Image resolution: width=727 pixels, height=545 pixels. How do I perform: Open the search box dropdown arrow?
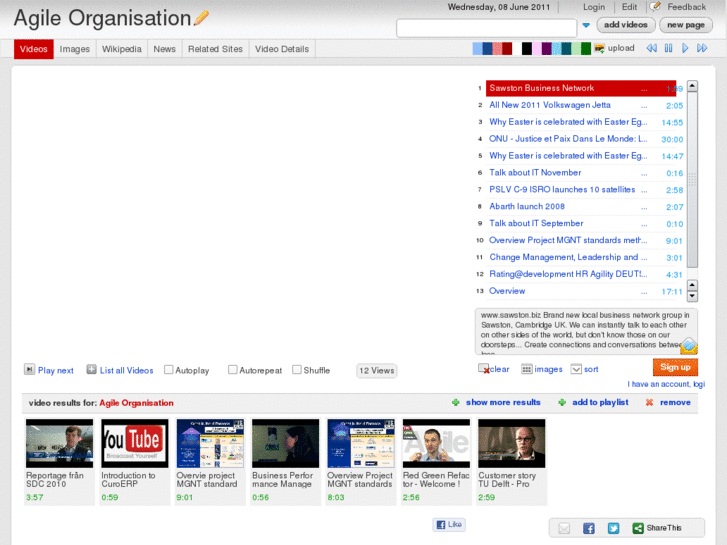pos(586,25)
